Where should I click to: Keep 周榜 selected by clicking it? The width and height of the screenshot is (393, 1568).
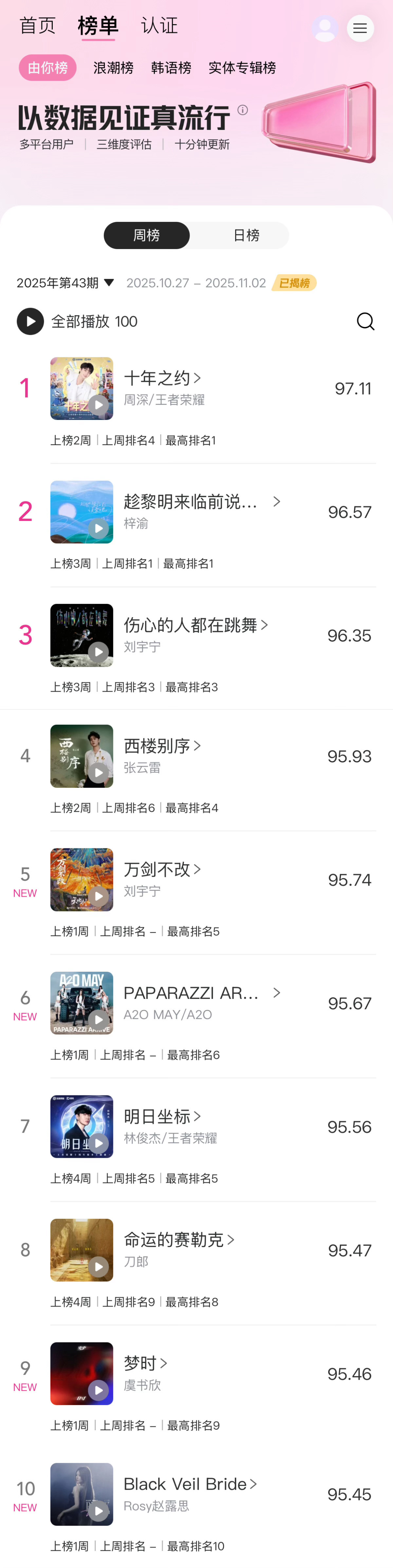(147, 235)
